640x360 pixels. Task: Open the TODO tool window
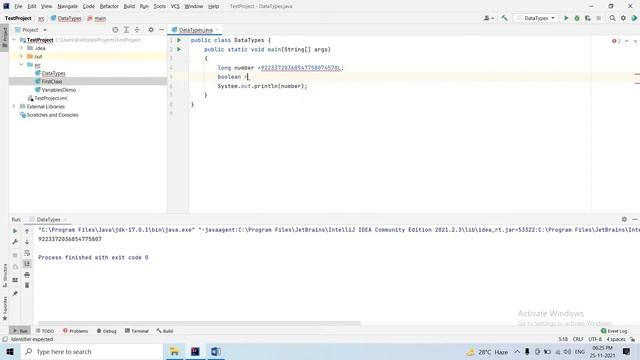coord(45,331)
